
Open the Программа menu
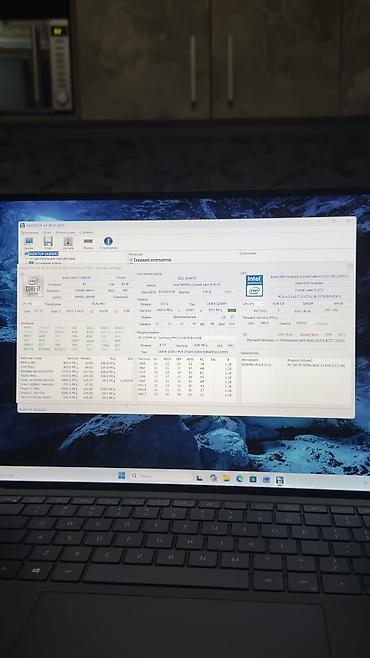(x=30, y=232)
